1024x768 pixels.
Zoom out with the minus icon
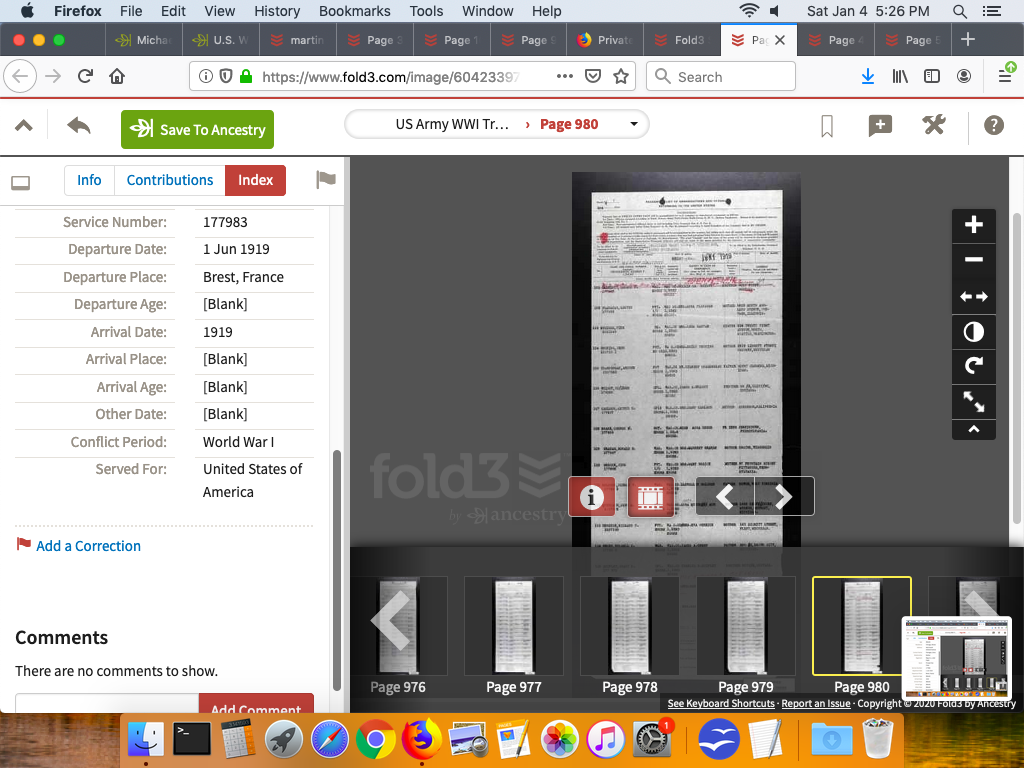pos(973,260)
